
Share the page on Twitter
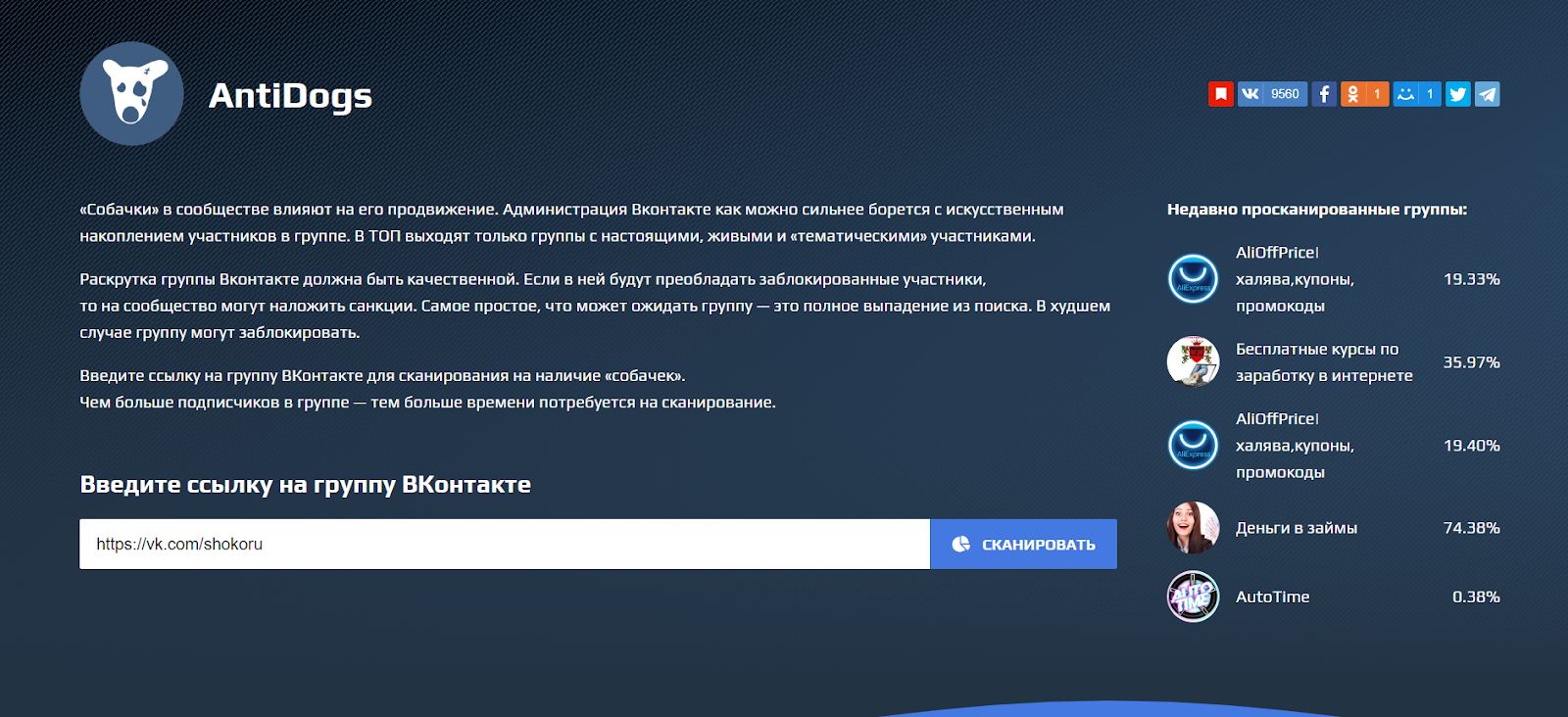(x=1457, y=94)
